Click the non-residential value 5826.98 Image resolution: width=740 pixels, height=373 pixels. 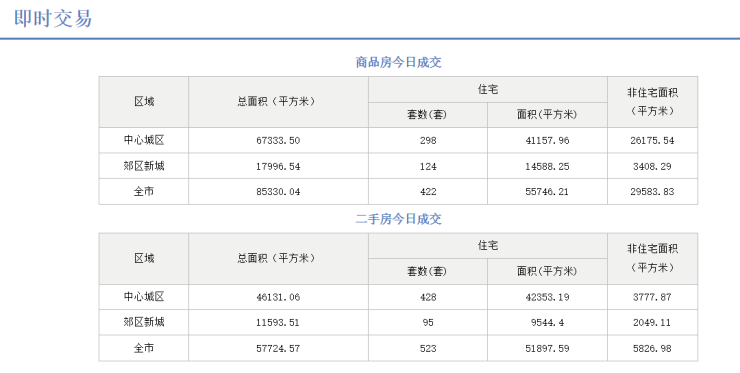(x=652, y=348)
